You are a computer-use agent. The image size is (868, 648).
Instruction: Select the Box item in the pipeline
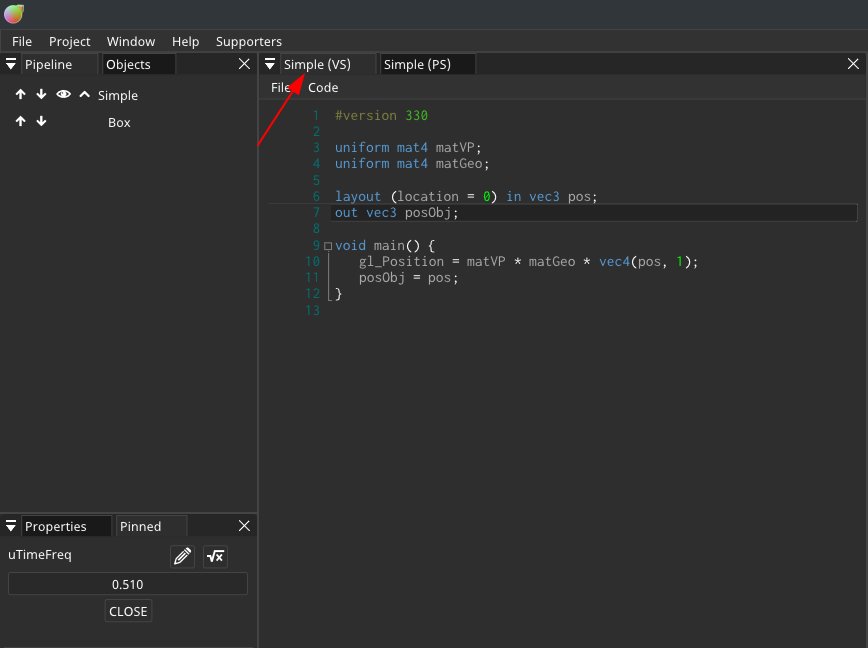(118, 122)
